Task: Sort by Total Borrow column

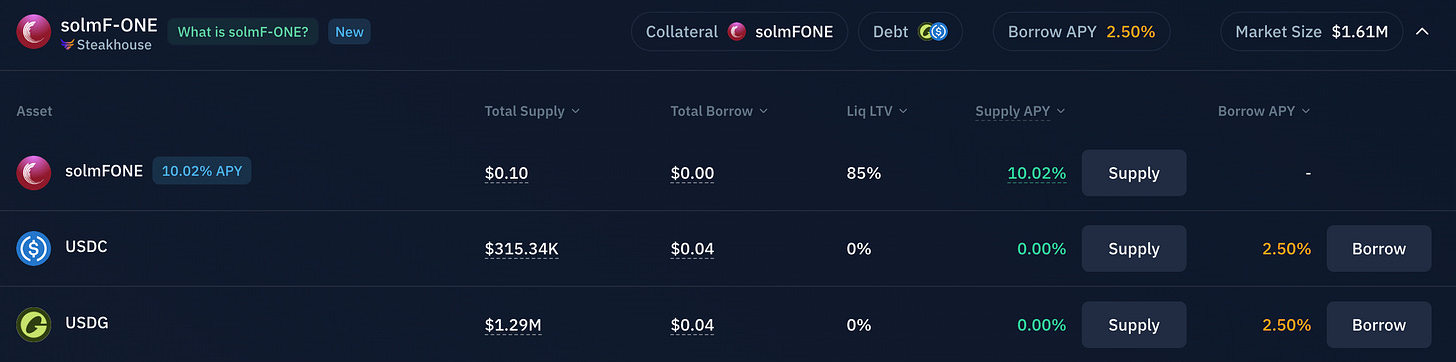Action: point(720,111)
